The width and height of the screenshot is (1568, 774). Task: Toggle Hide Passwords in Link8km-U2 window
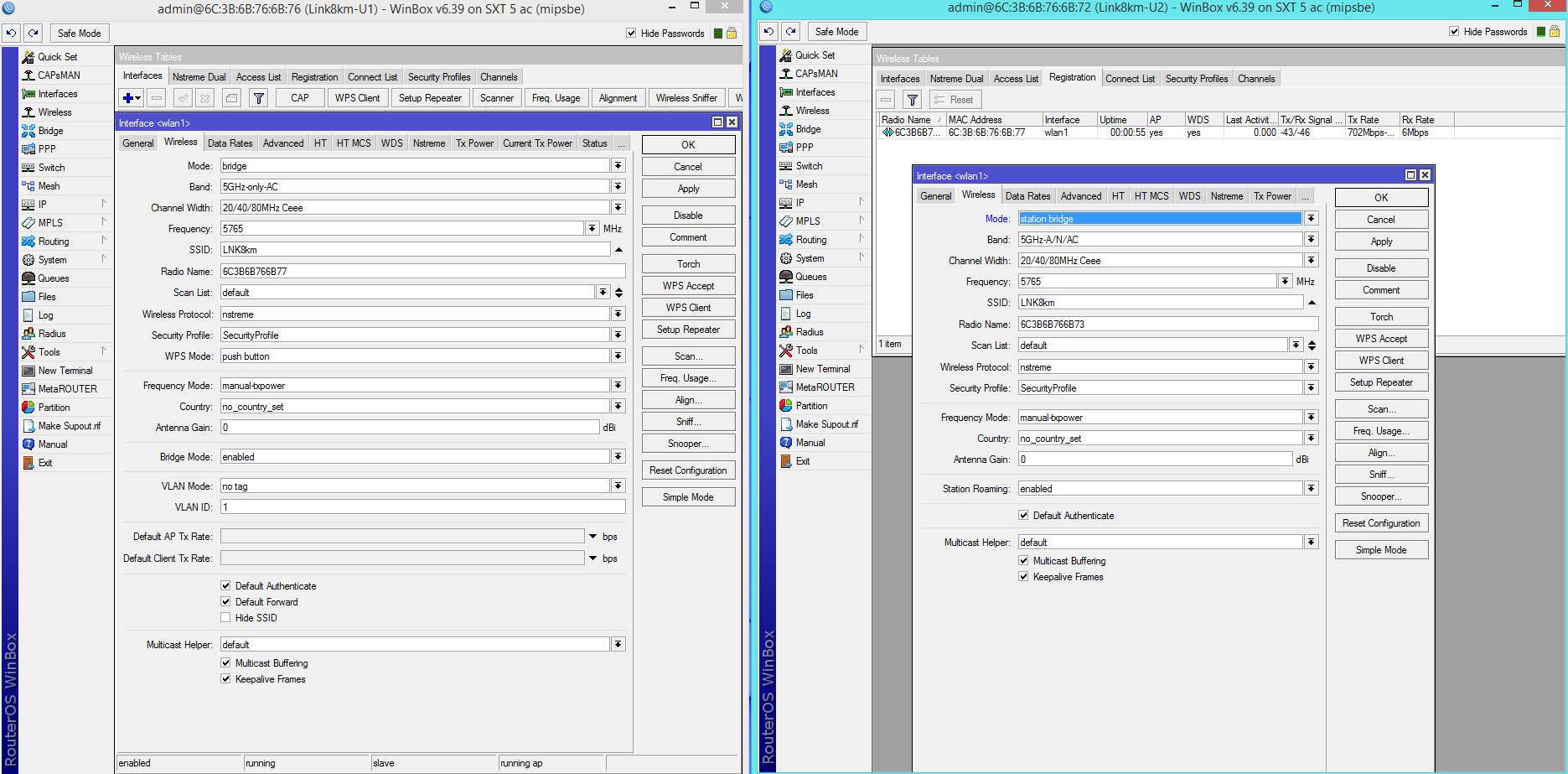[x=1454, y=32]
